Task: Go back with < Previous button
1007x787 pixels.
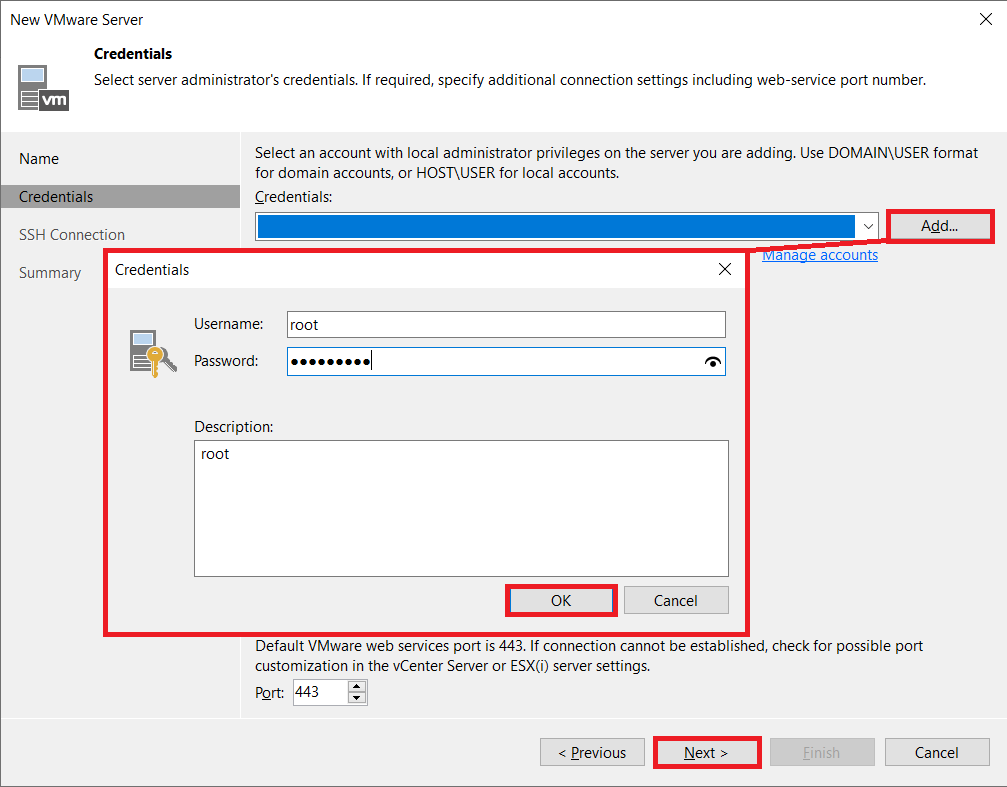Action: [x=592, y=753]
